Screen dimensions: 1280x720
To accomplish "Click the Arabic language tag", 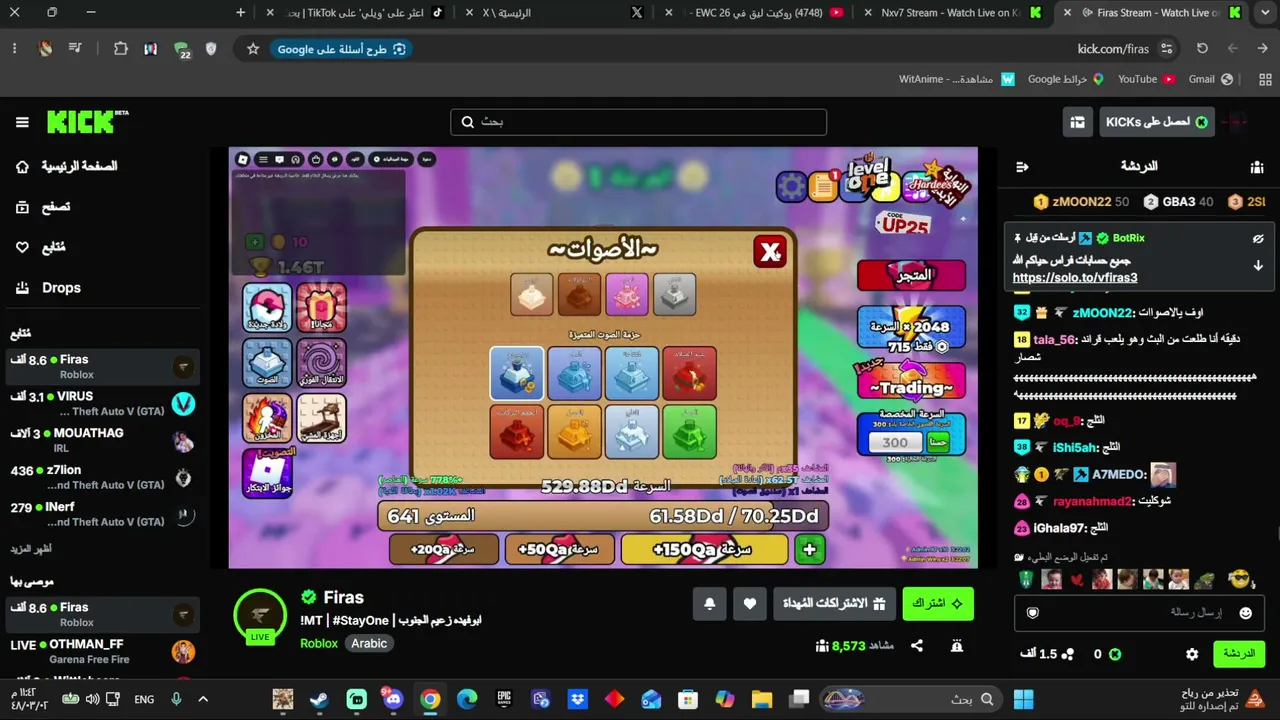I will pos(369,643).
